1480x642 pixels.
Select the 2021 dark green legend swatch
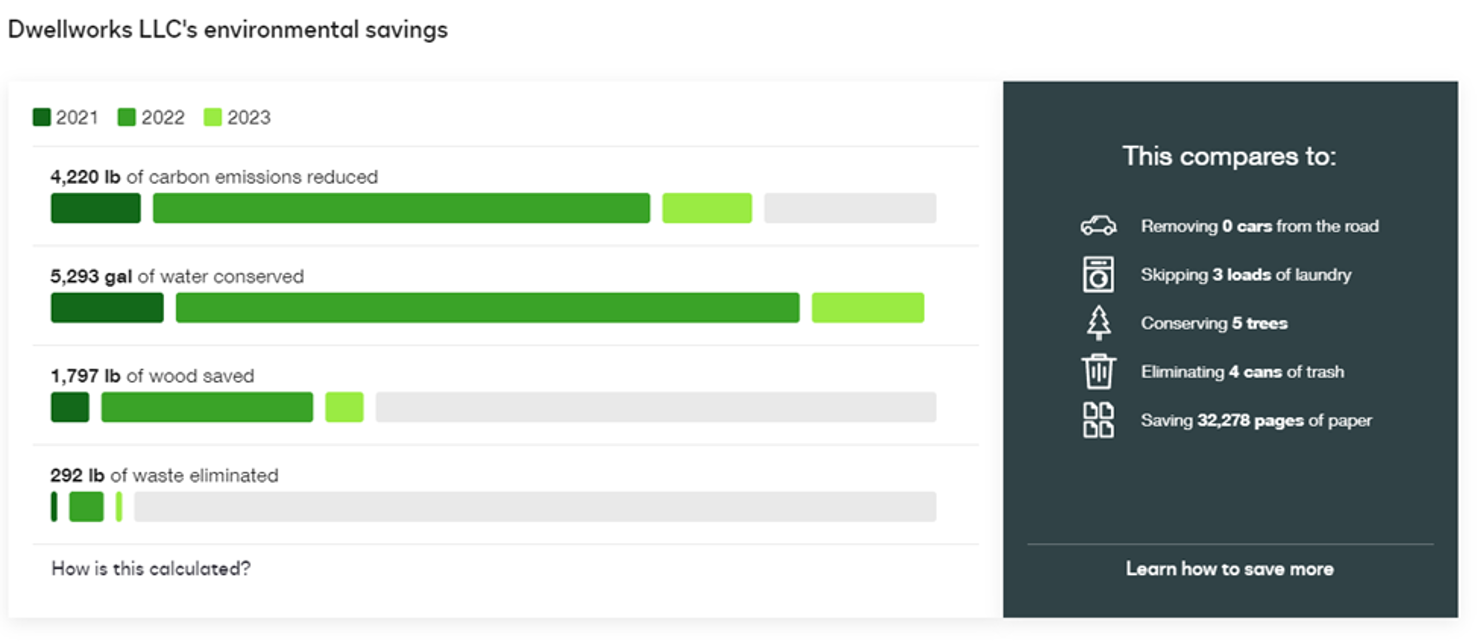coord(42,117)
